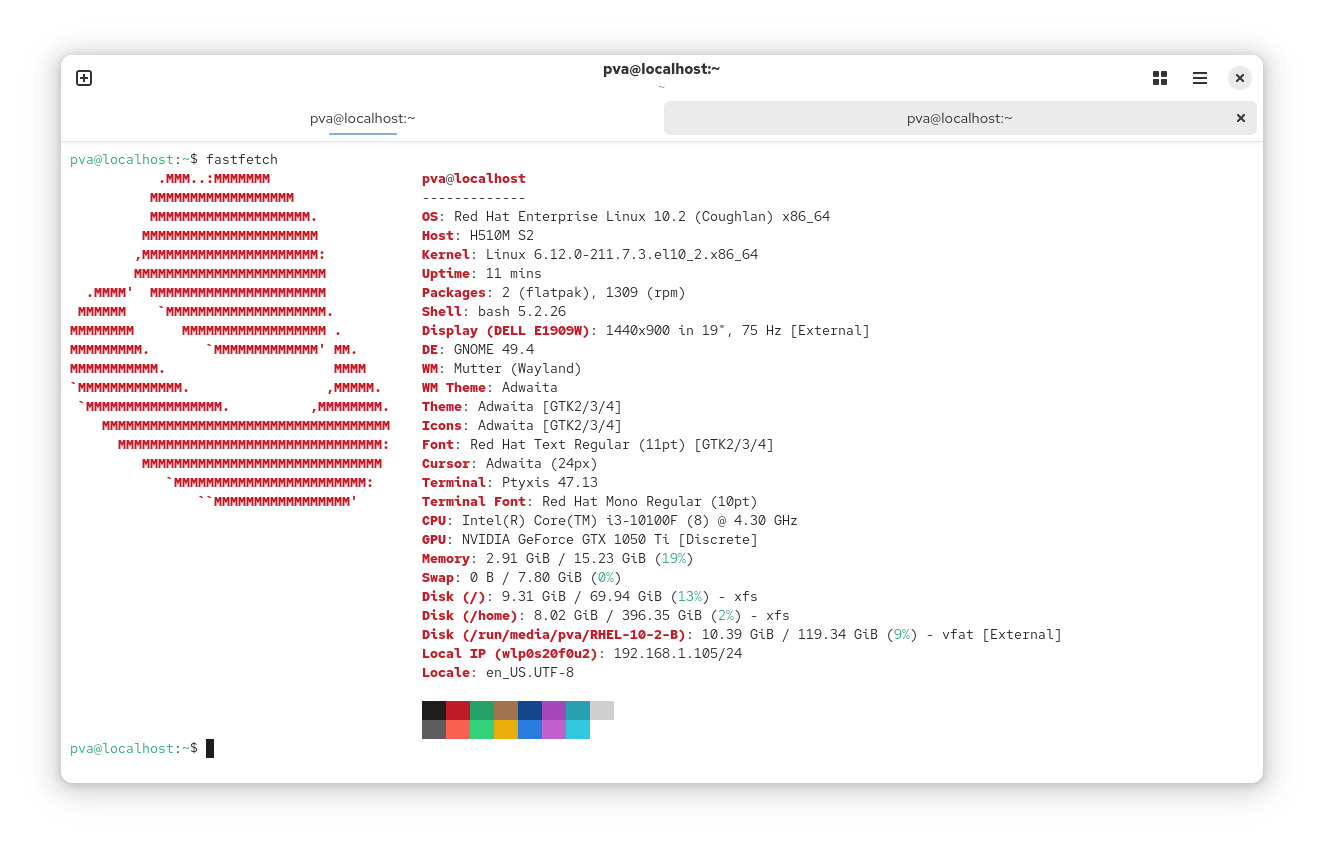Click the terminal cursor at the bottom prompt
1324x850 pixels.
tap(210, 748)
